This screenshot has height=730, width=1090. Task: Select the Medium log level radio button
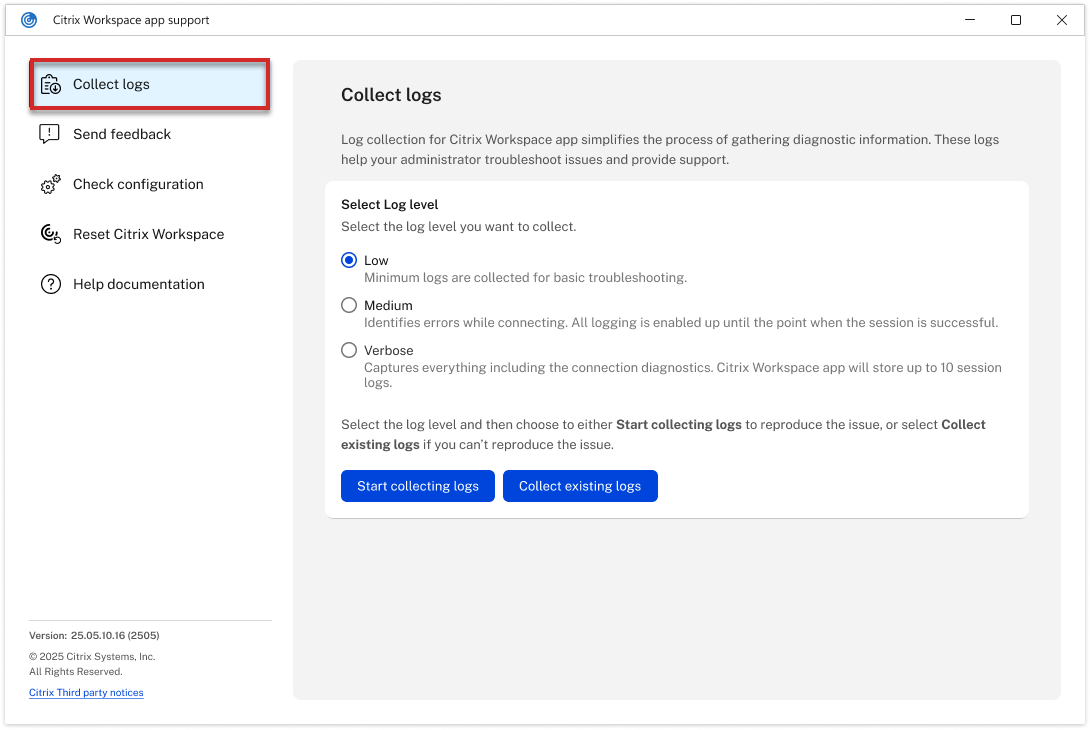tap(349, 305)
